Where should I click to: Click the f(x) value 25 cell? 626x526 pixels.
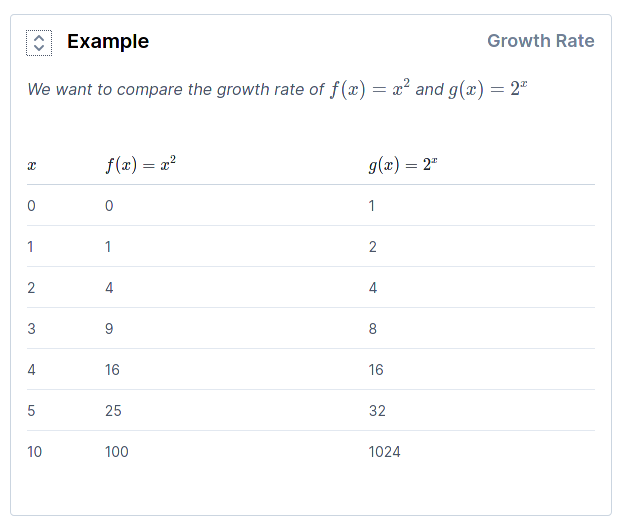tap(113, 411)
